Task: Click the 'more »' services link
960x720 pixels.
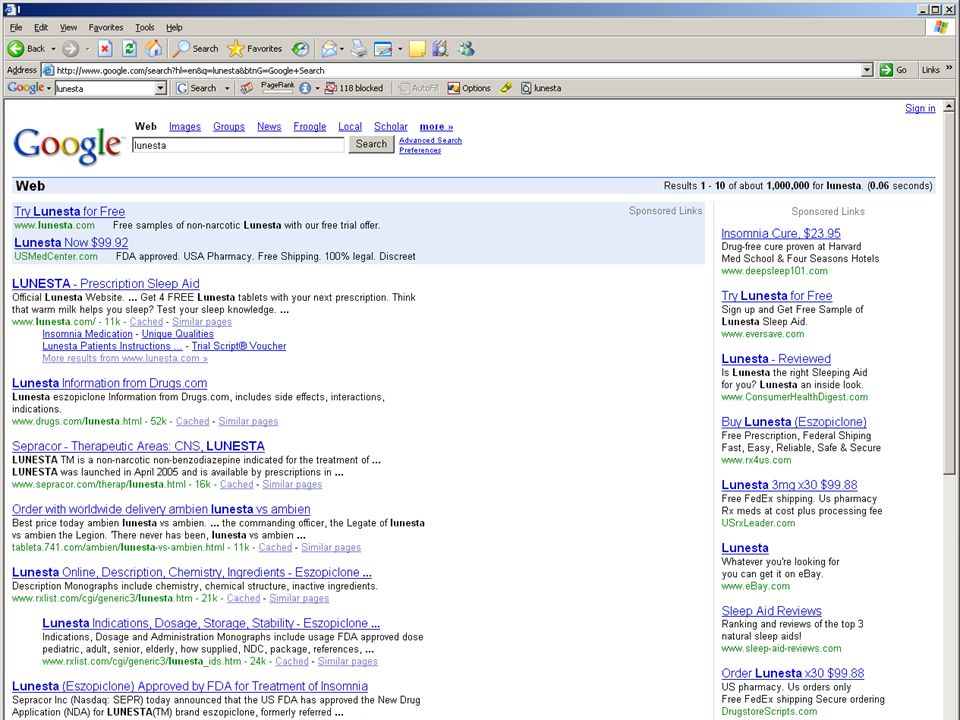Action: (437, 127)
